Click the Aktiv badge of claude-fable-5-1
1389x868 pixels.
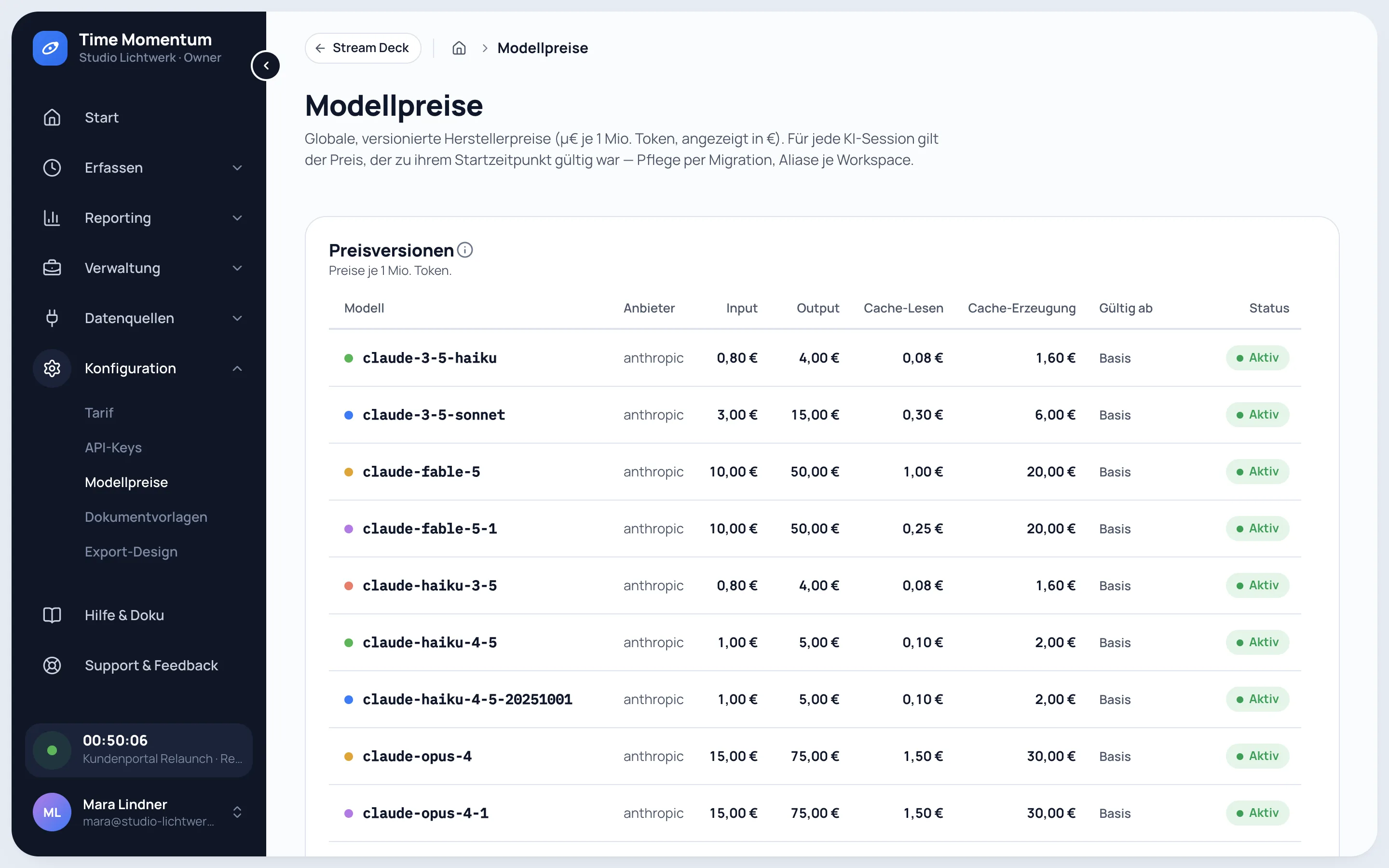1257,528
